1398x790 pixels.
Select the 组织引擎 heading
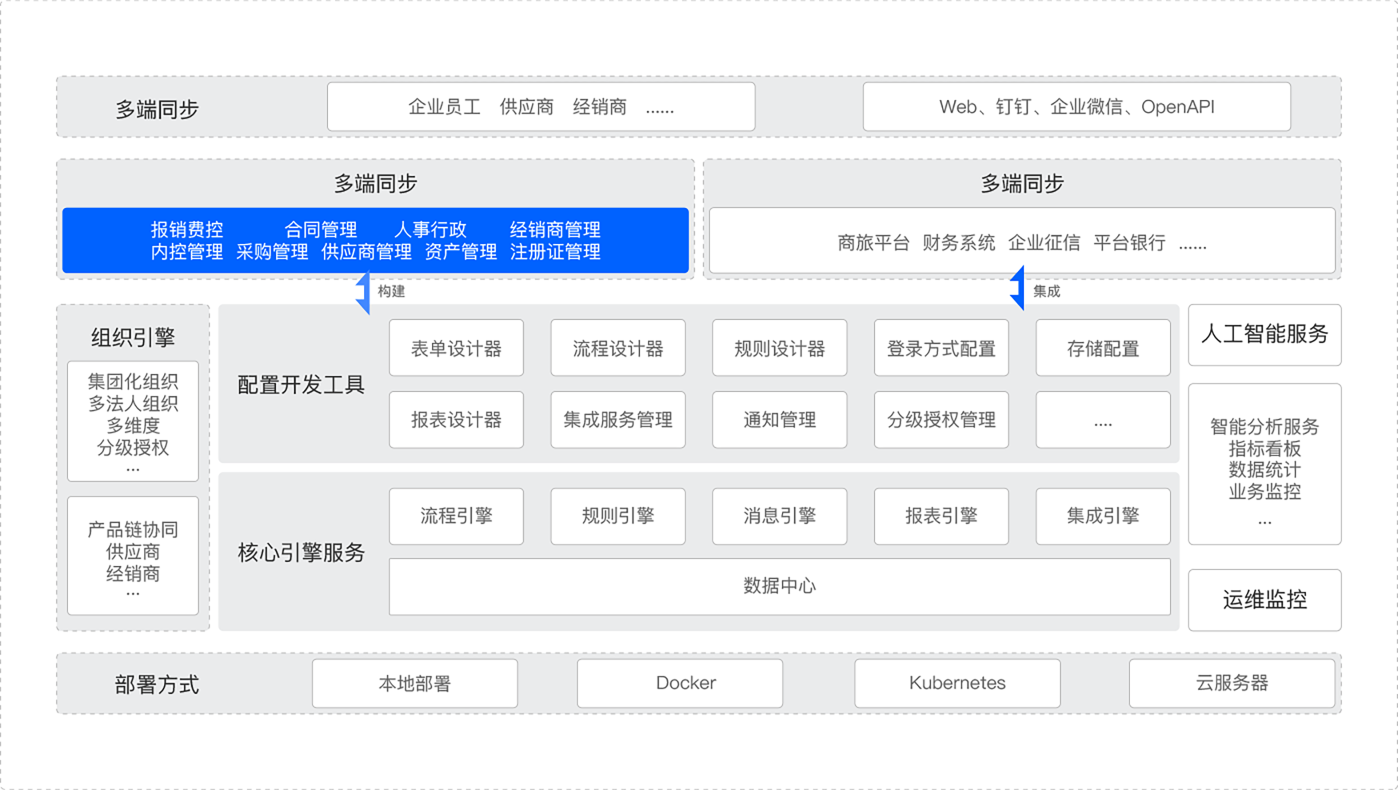pos(133,338)
